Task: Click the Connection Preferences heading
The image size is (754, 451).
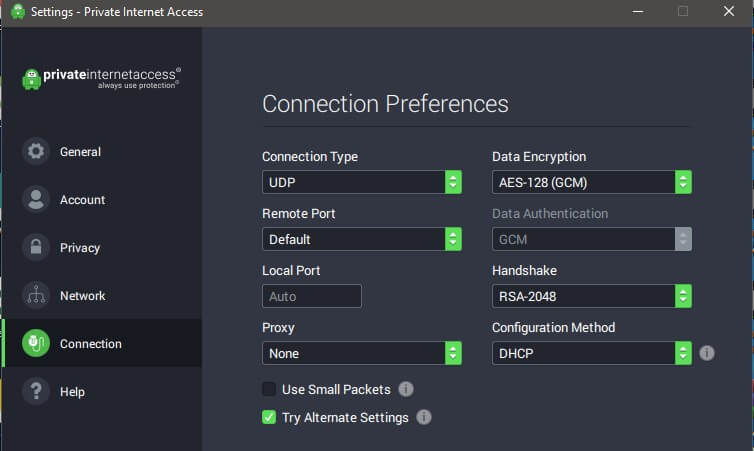Action: pos(385,104)
